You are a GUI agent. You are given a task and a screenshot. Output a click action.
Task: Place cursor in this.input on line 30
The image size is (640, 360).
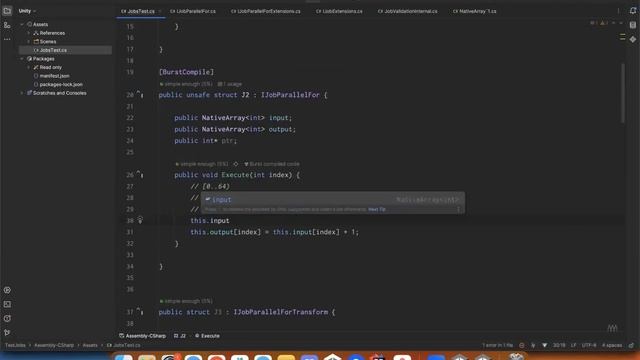(x=210, y=220)
